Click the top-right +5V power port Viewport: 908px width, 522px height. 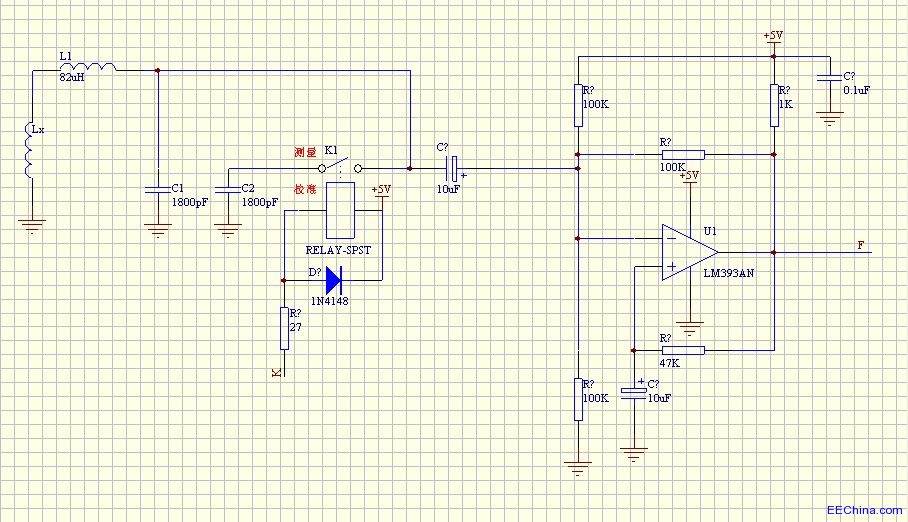773,38
